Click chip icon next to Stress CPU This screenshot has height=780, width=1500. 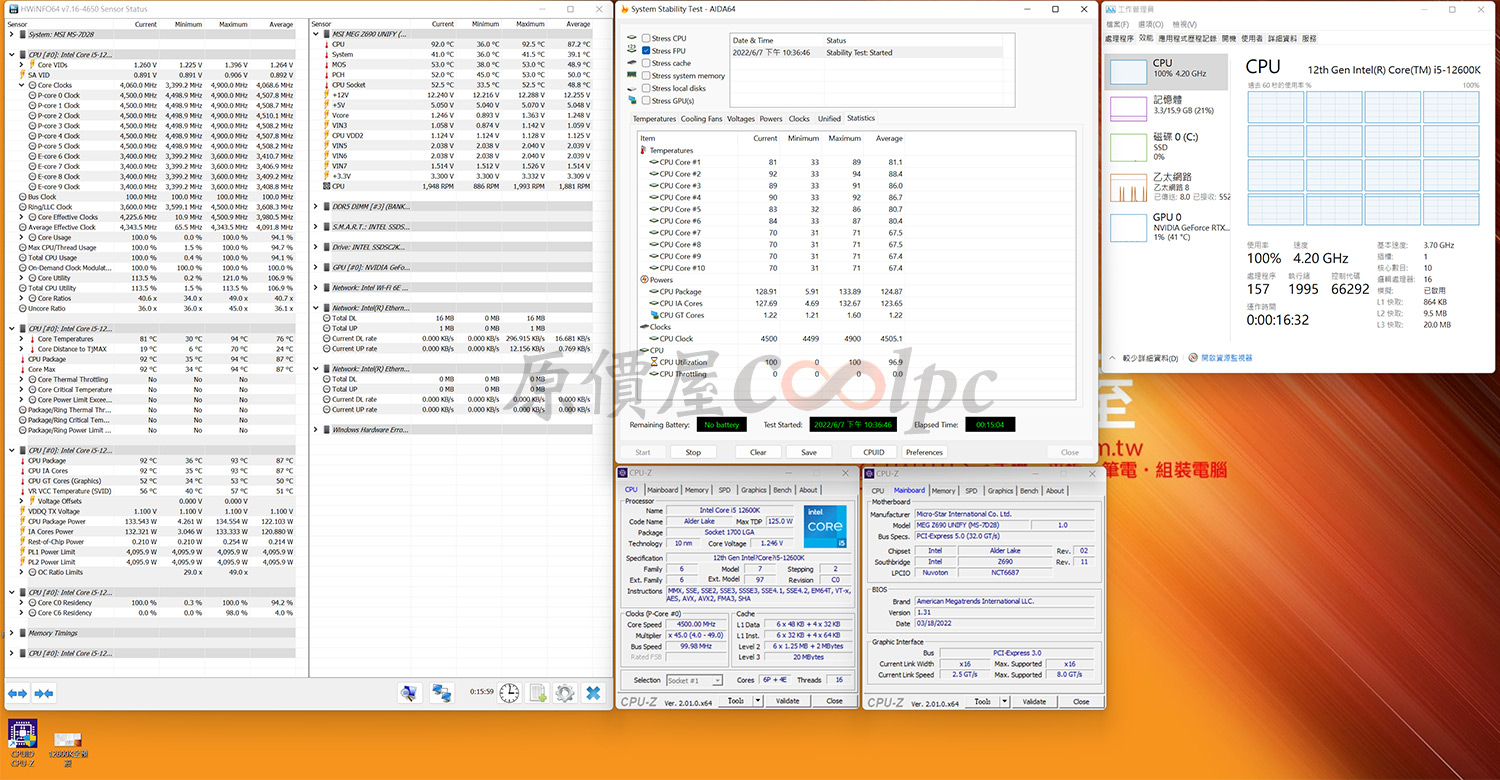[x=632, y=38]
